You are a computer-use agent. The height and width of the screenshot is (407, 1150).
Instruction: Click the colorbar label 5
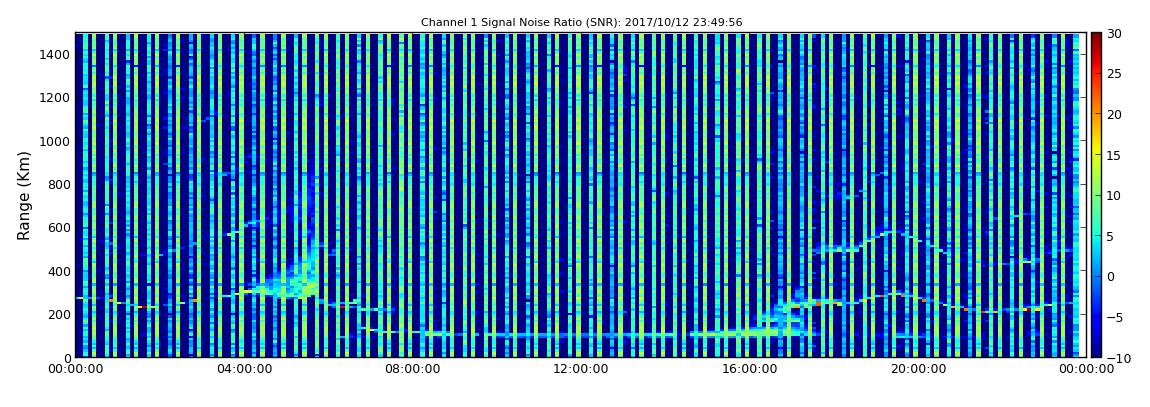tap(1111, 236)
